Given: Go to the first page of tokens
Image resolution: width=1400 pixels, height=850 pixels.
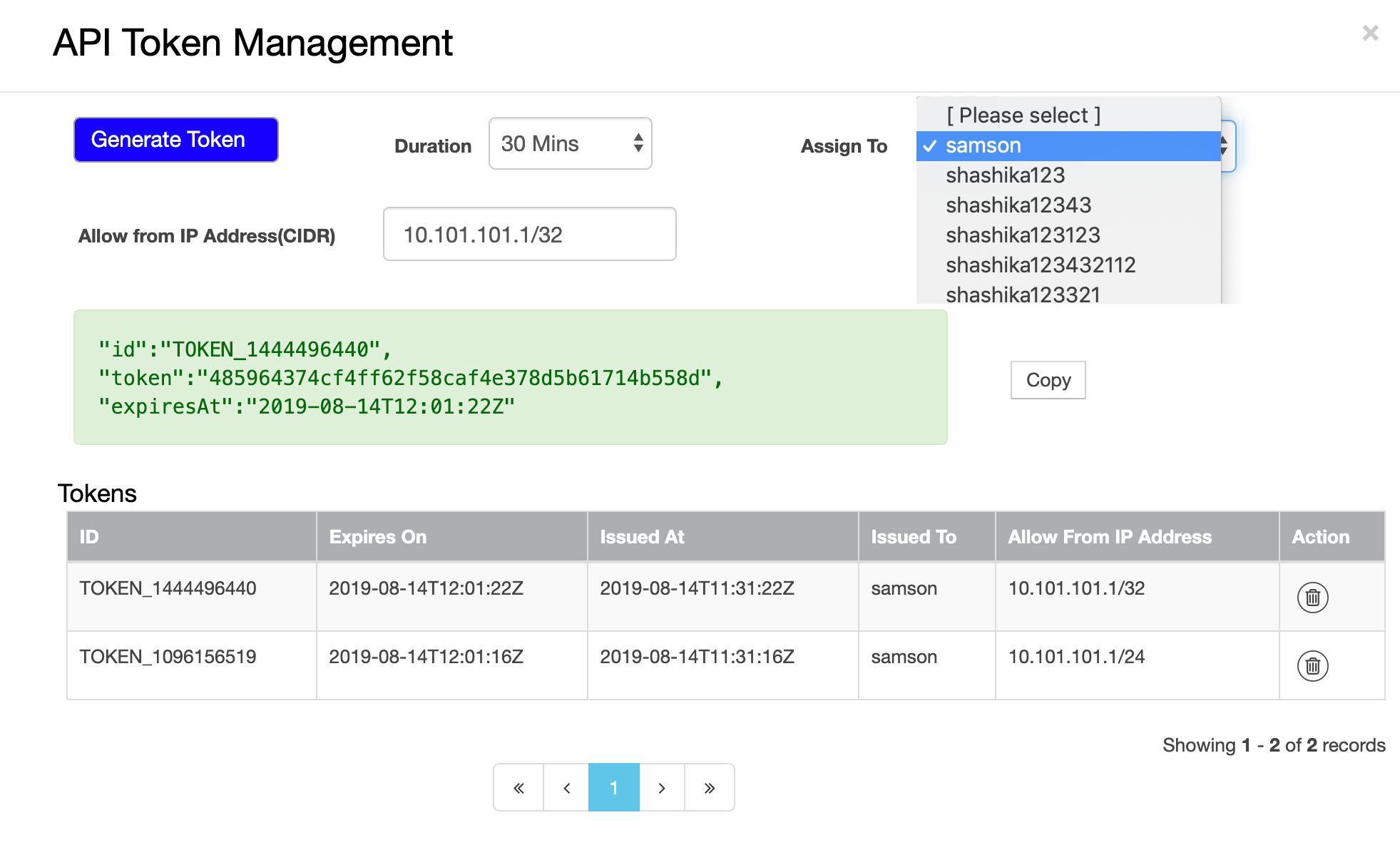Looking at the screenshot, I should (518, 787).
